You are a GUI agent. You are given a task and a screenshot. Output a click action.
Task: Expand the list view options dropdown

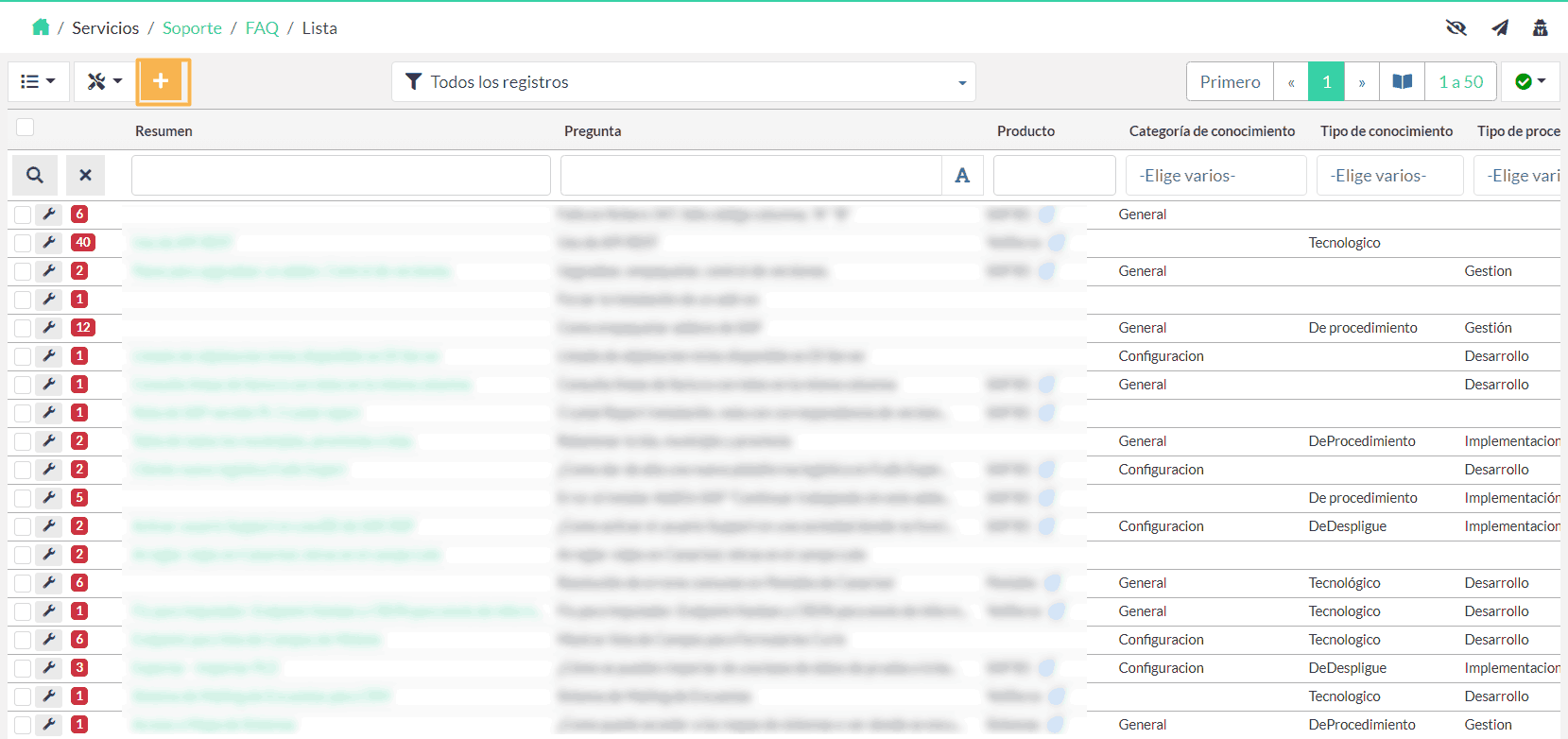pyautogui.click(x=38, y=81)
